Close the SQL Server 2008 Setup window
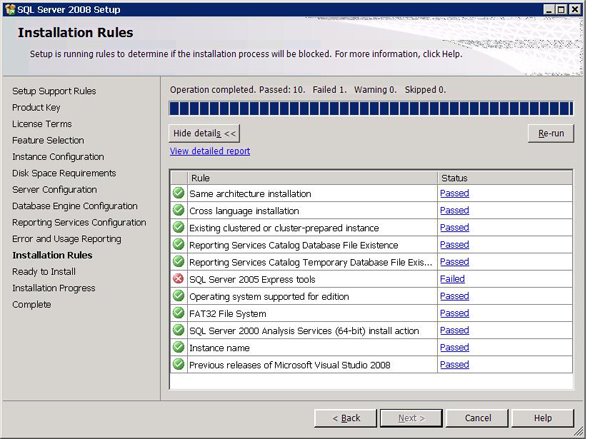The width and height of the screenshot is (600, 439). click(574, 9)
